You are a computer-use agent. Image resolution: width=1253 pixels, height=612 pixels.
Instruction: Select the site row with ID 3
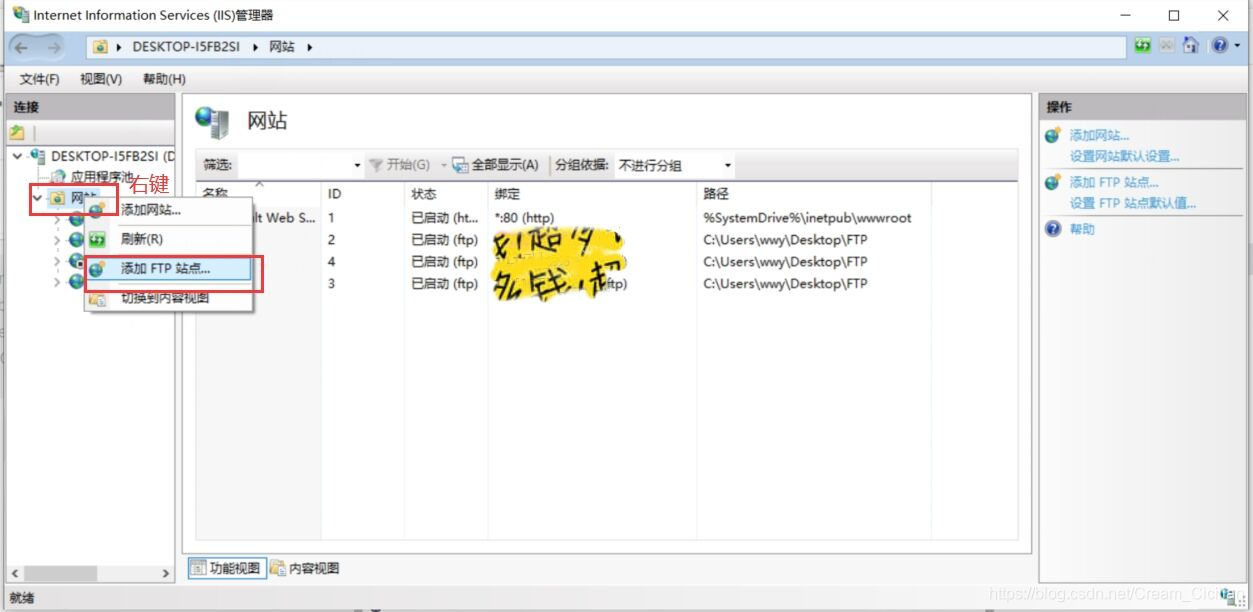(x=606, y=284)
